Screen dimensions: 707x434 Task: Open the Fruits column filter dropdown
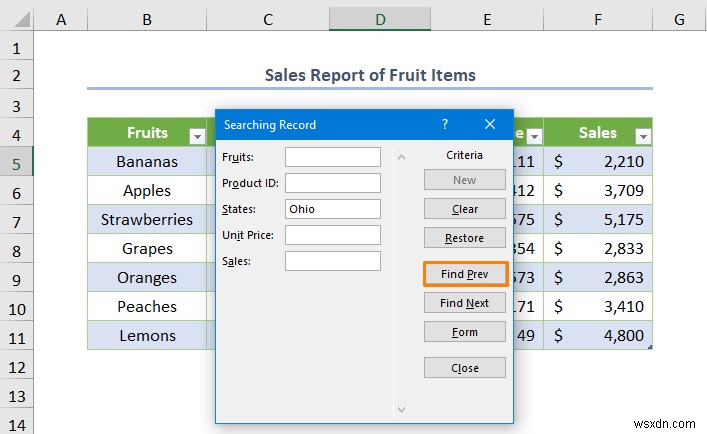[x=197, y=136]
